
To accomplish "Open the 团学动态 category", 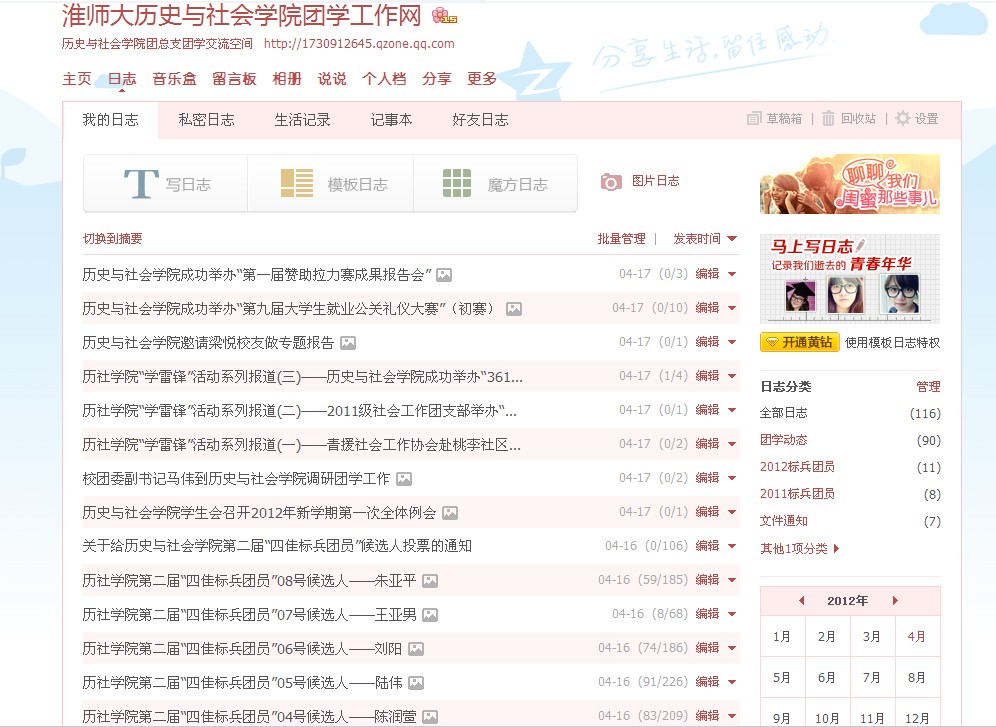I will [783, 440].
